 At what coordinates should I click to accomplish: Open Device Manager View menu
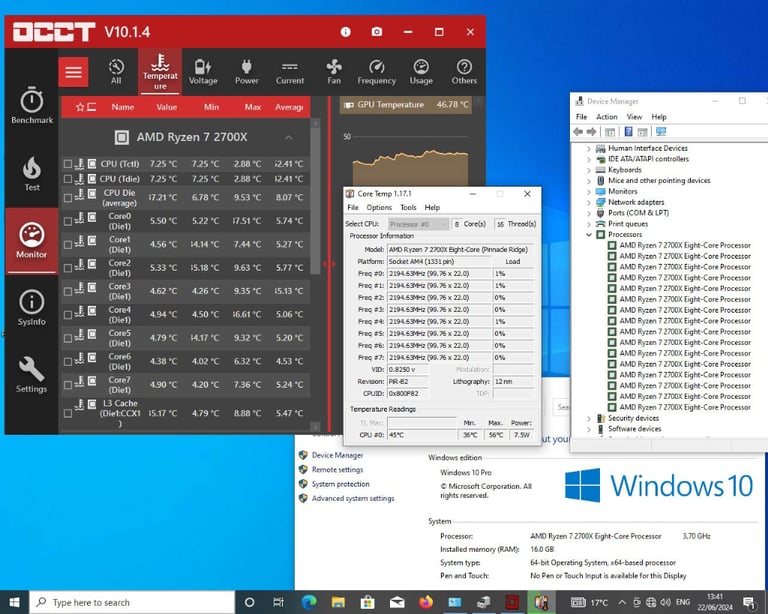[x=634, y=117]
